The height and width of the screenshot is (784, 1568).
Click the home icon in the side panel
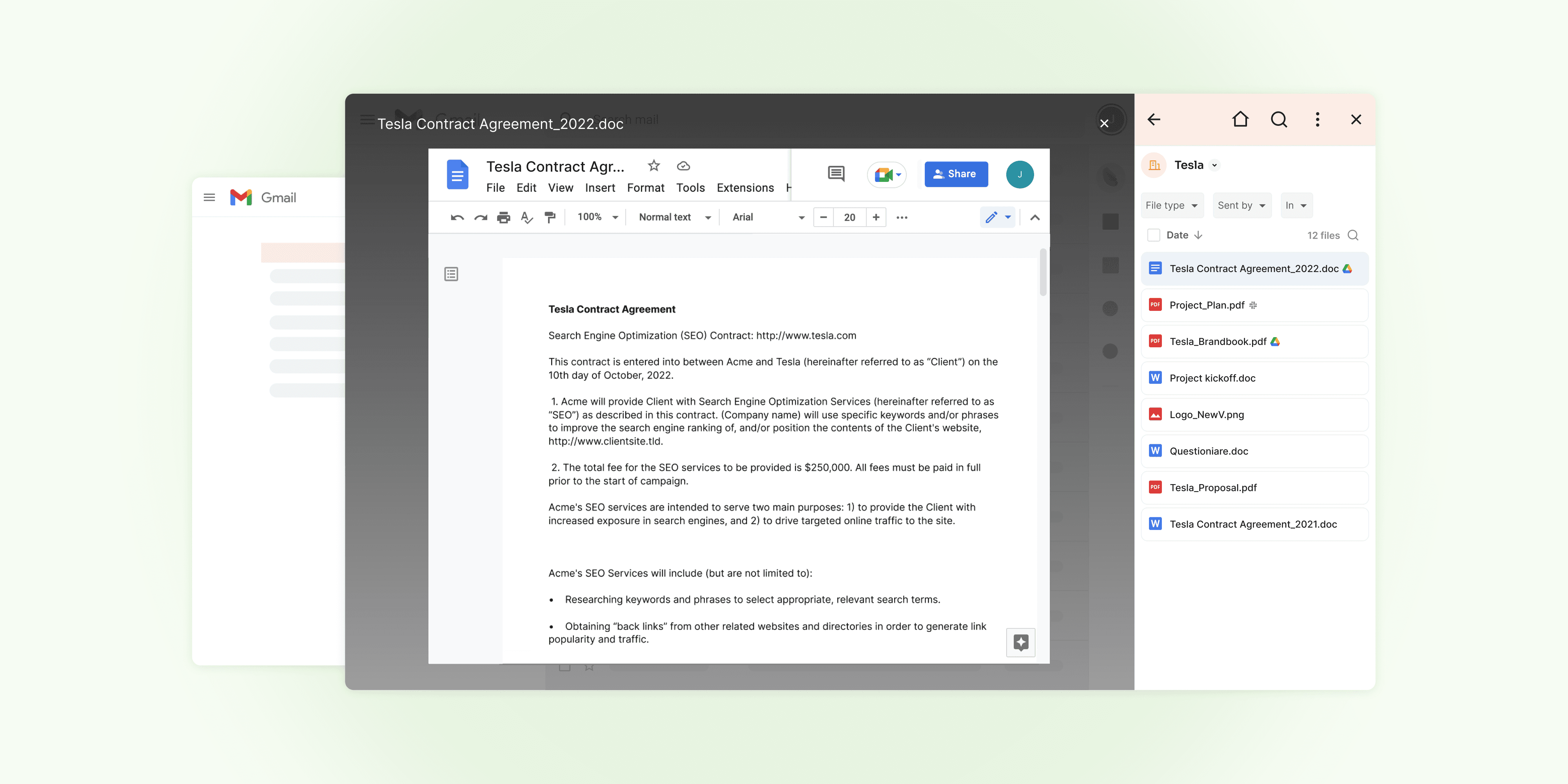click(1240, 119)
